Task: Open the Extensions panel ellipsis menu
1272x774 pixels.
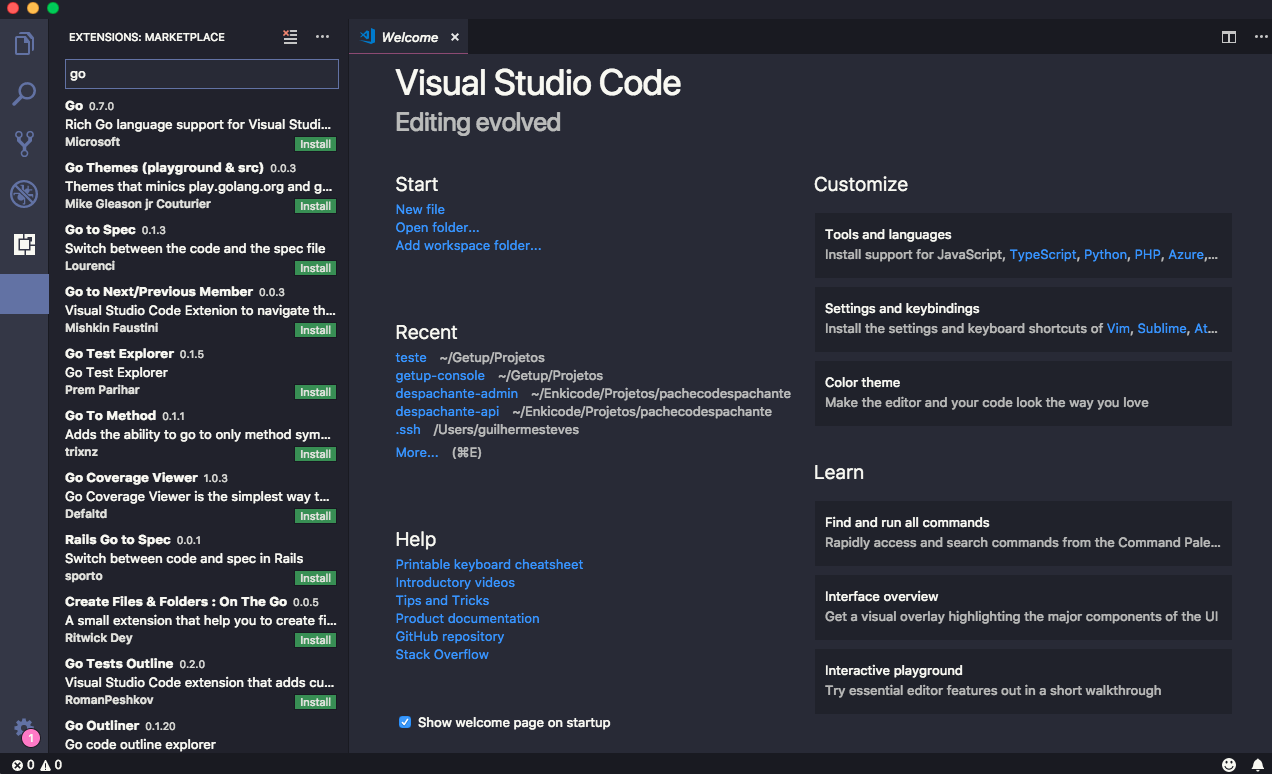Action: [x=322, y=37]
